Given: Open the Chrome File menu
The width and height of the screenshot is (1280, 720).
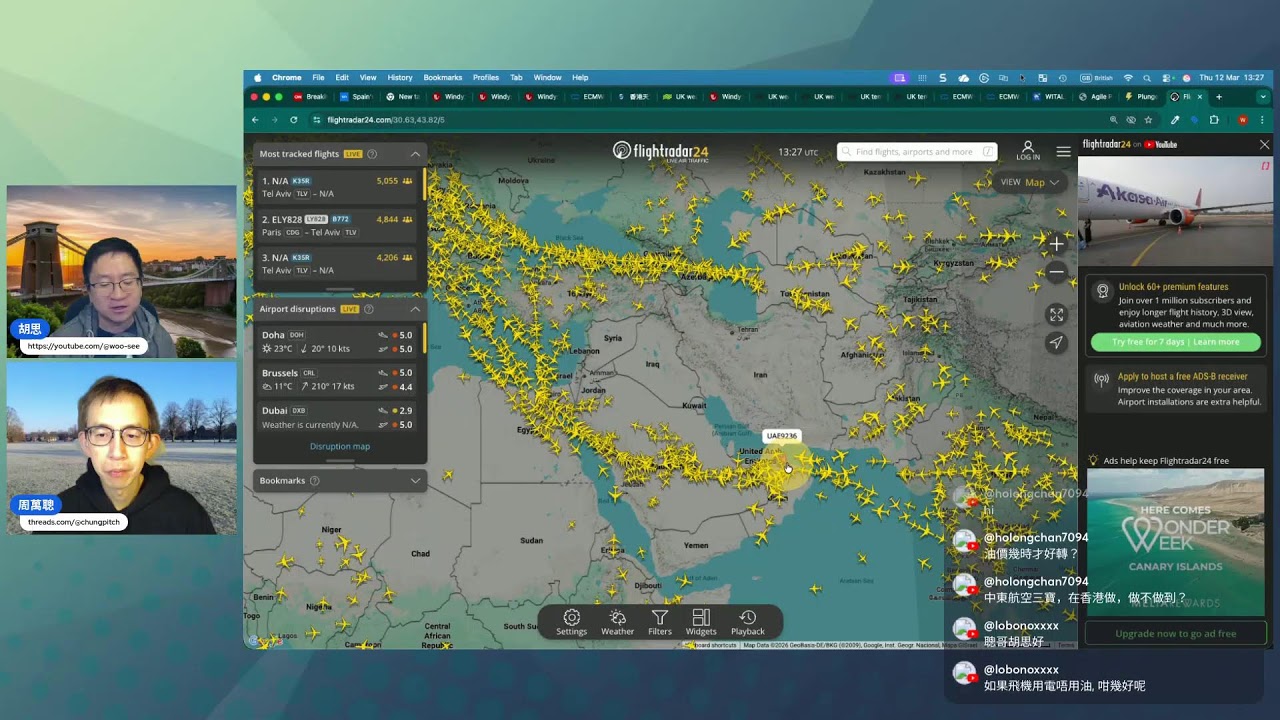Looking at the screenshot, I should click(318, 77).
